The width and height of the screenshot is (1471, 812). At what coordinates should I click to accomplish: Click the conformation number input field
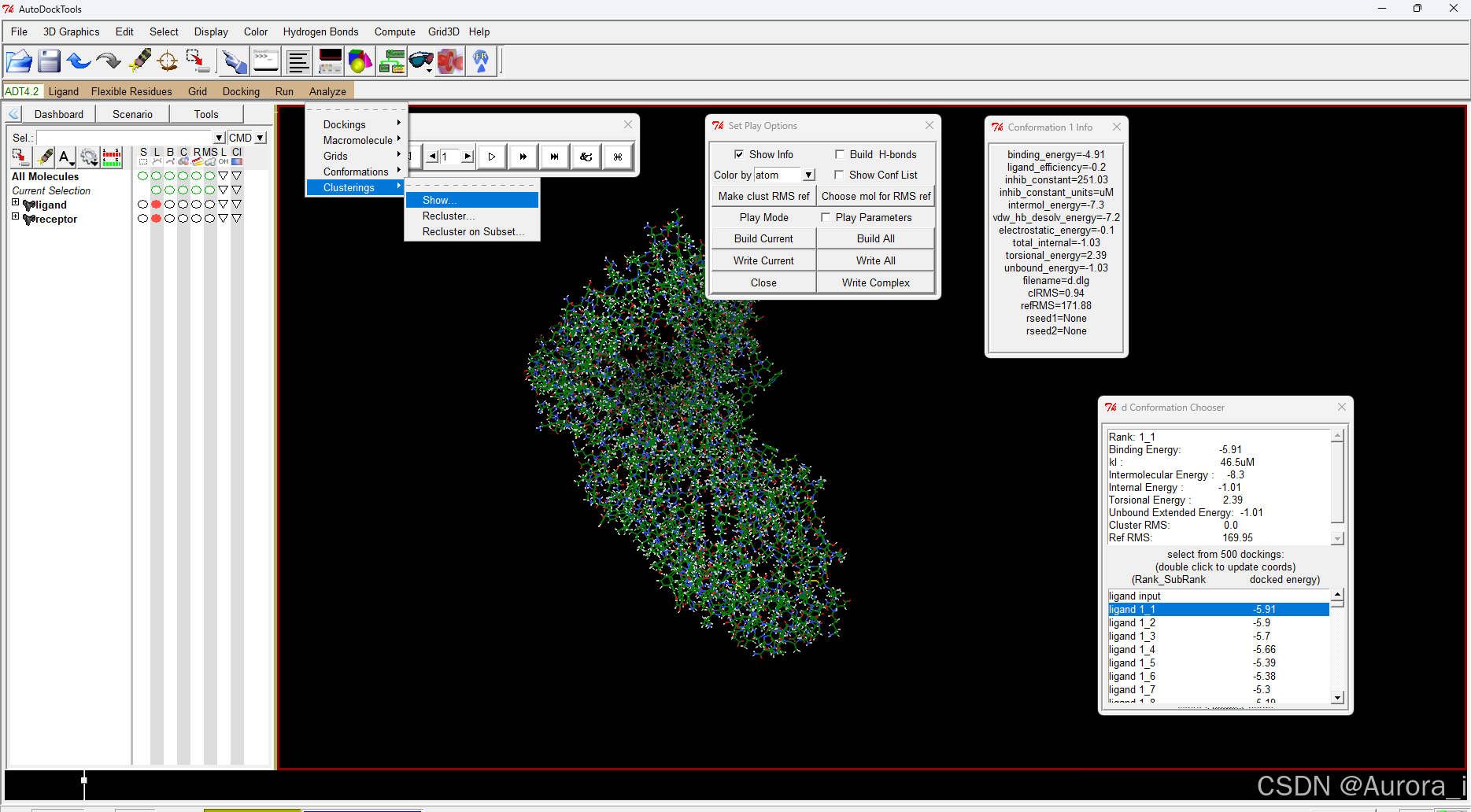click(450, 157)
